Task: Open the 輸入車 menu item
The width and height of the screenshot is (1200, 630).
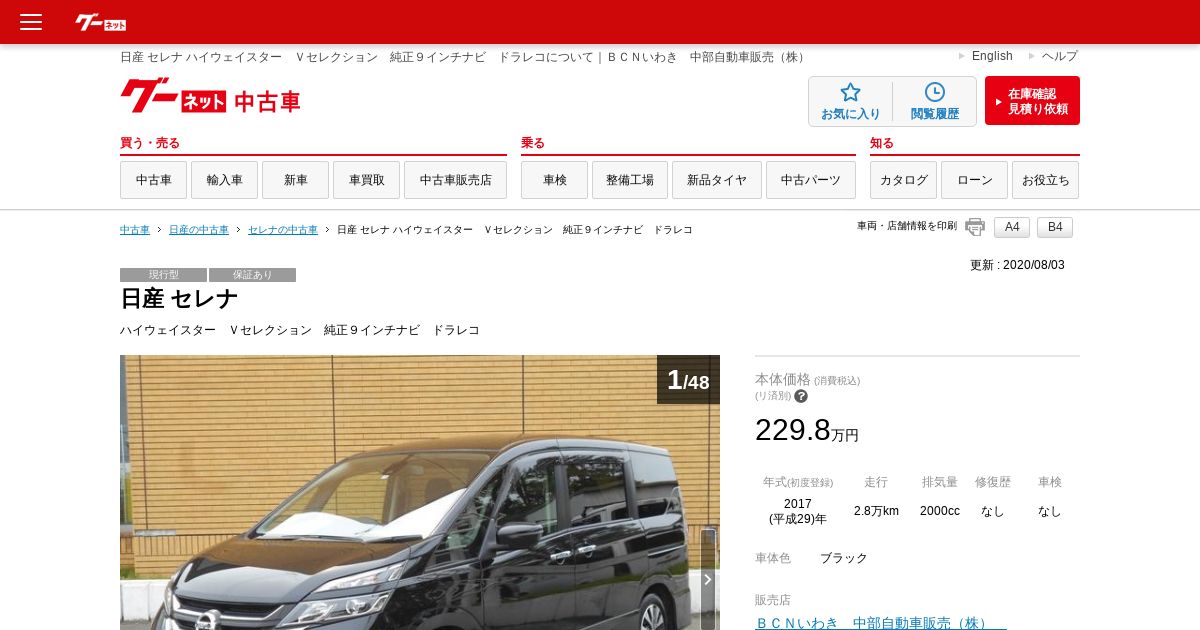Action: pyautogui.click(x=224, y=180)
